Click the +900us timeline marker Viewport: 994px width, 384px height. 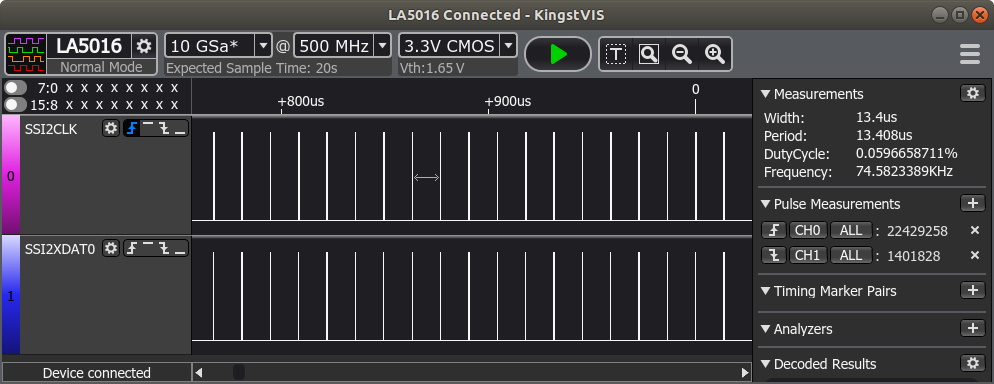[x=508, y=101]
